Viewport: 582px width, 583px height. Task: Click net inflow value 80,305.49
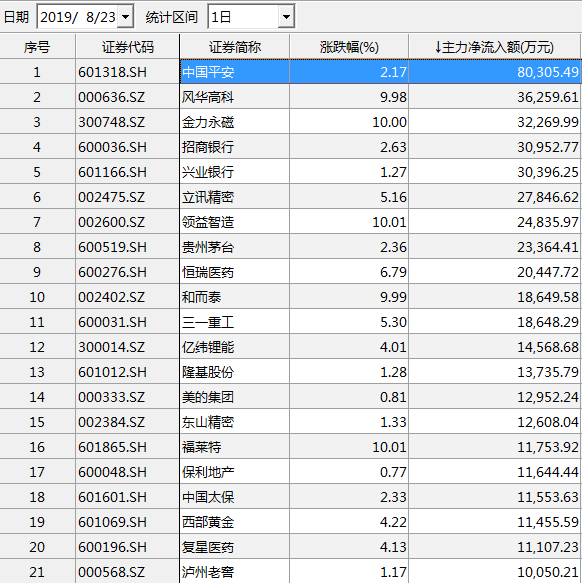(x=548, y=72)
